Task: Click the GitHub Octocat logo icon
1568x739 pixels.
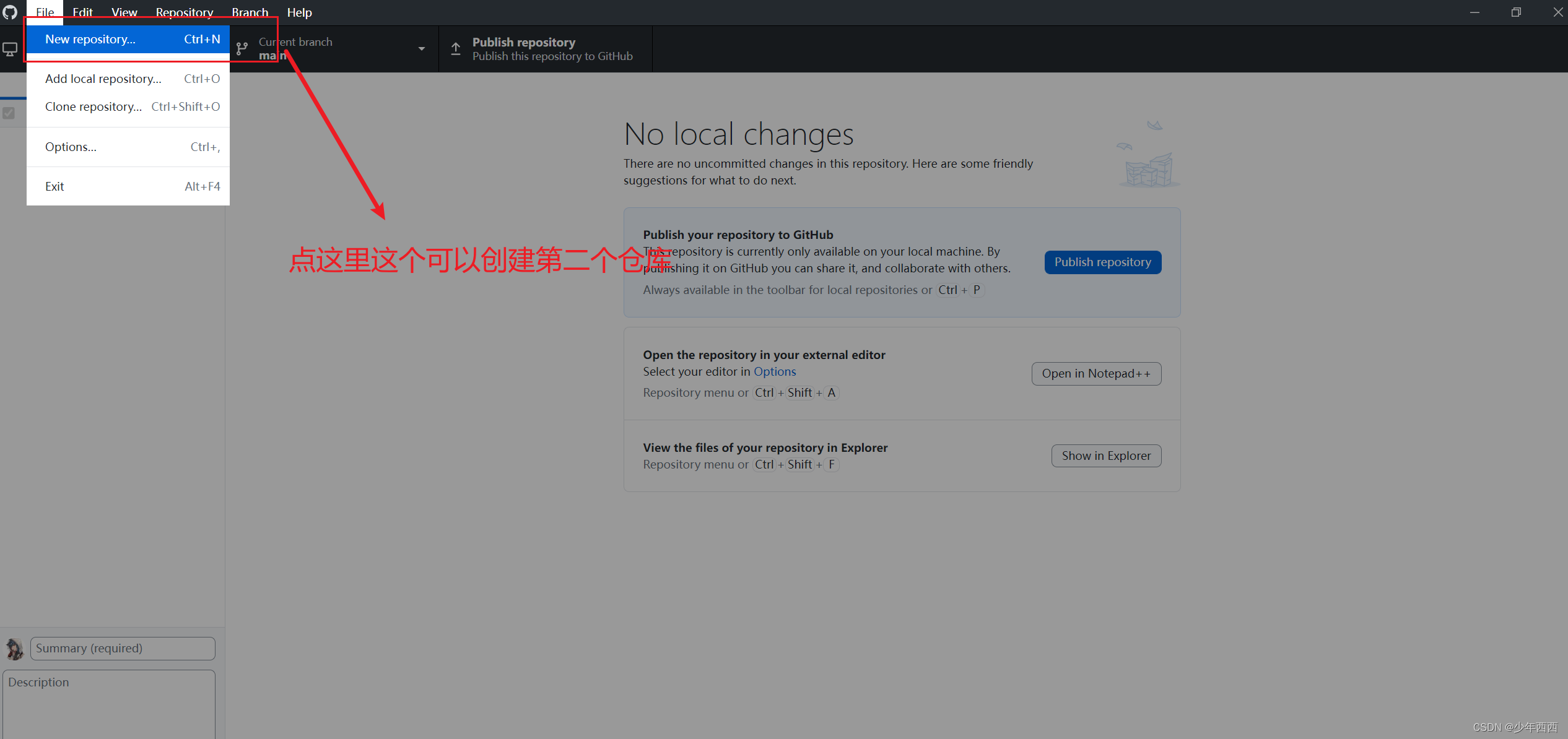Action: tap(10, 12)
